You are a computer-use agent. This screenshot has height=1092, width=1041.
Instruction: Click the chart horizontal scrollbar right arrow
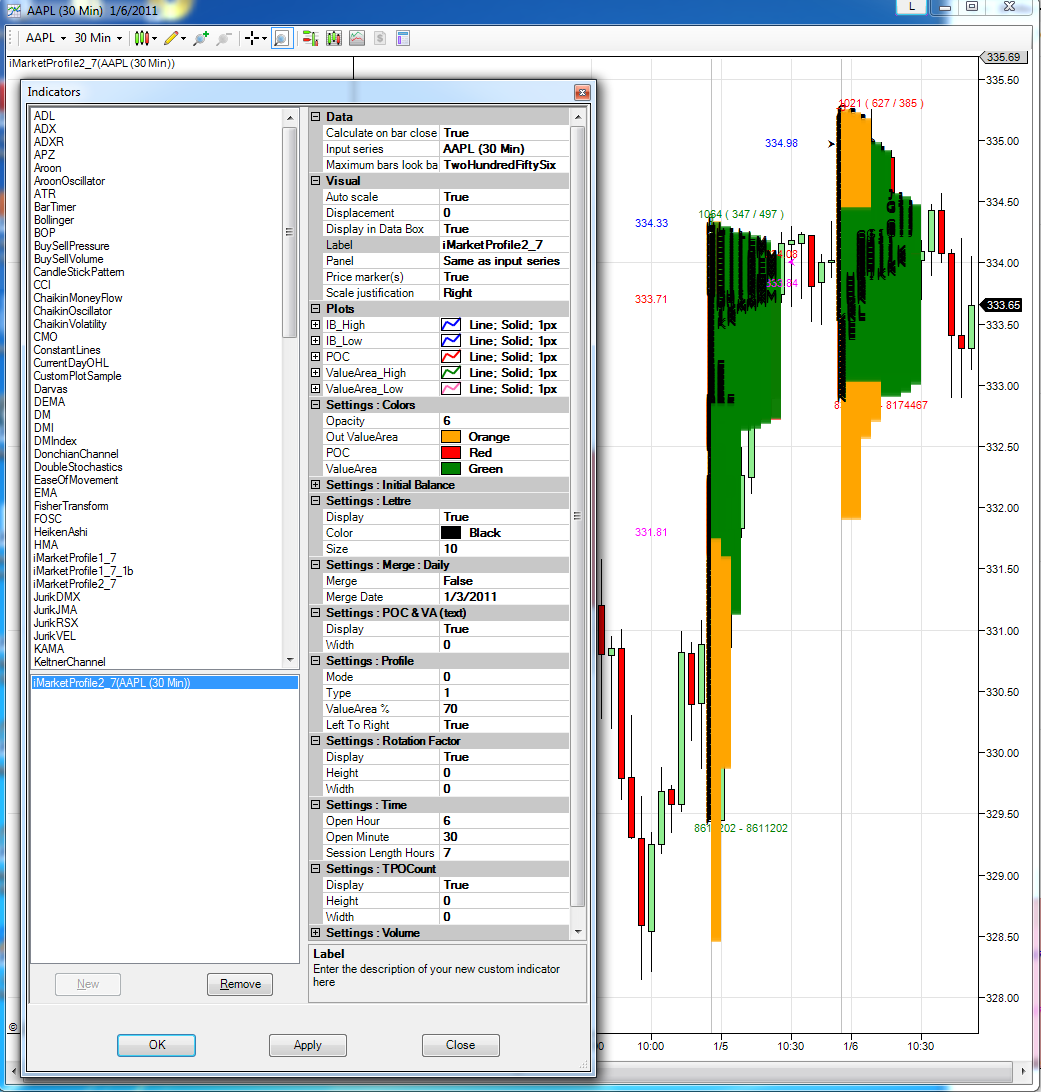[x=1022, y=1071]
